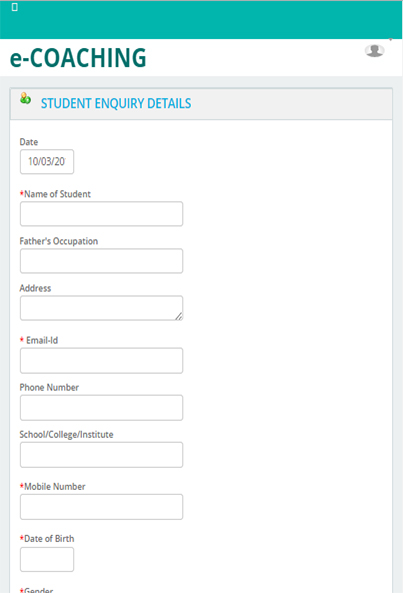Expand the small caret beside profile avatar

tap(391, 39)
